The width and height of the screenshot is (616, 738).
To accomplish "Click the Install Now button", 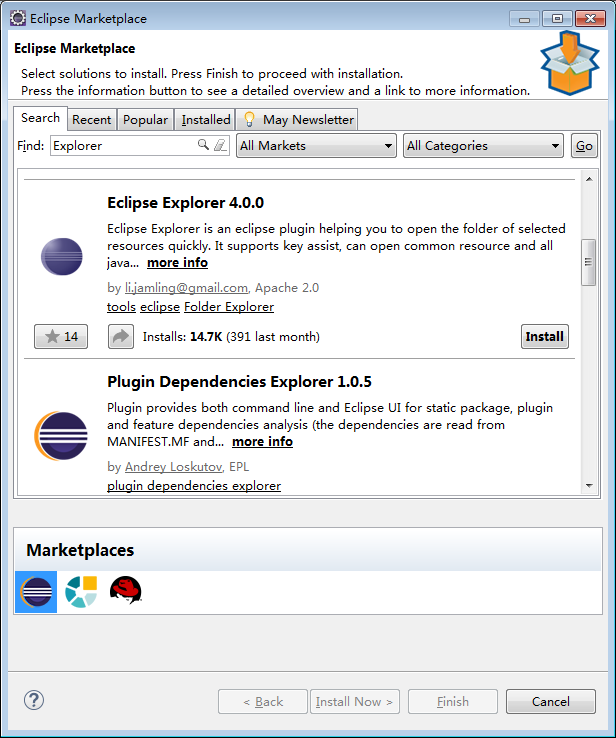I will pos(354,702).
